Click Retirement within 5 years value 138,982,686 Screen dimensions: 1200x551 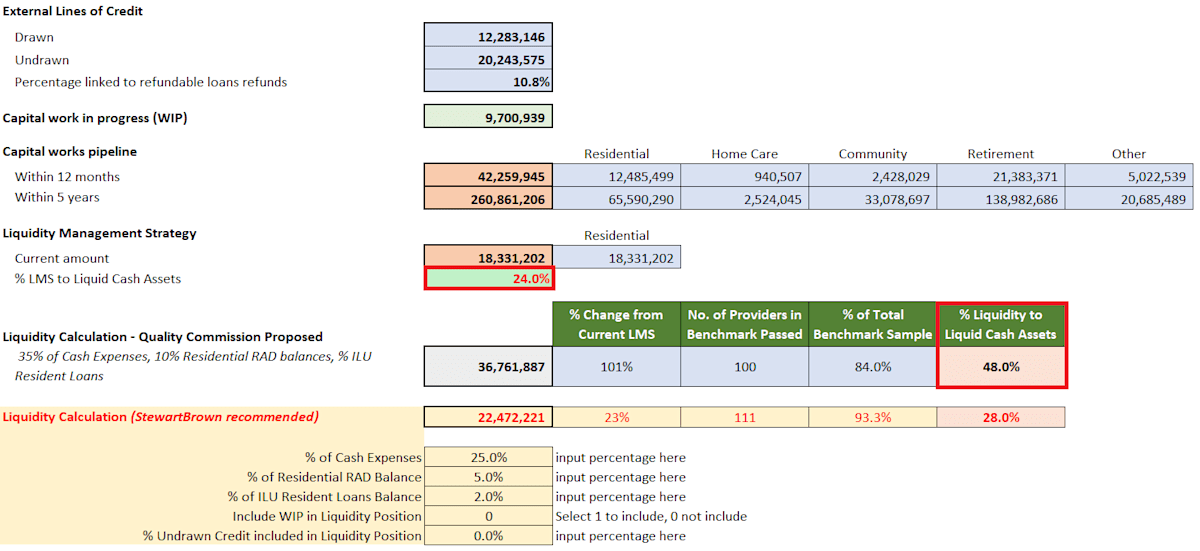(1000, 197)
